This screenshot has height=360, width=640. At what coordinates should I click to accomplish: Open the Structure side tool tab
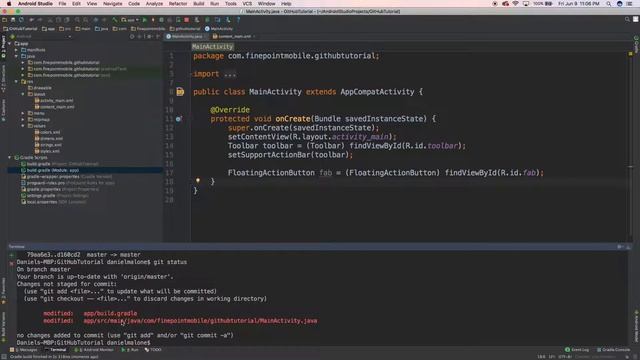pyautogui.click(x=3, y=78)
